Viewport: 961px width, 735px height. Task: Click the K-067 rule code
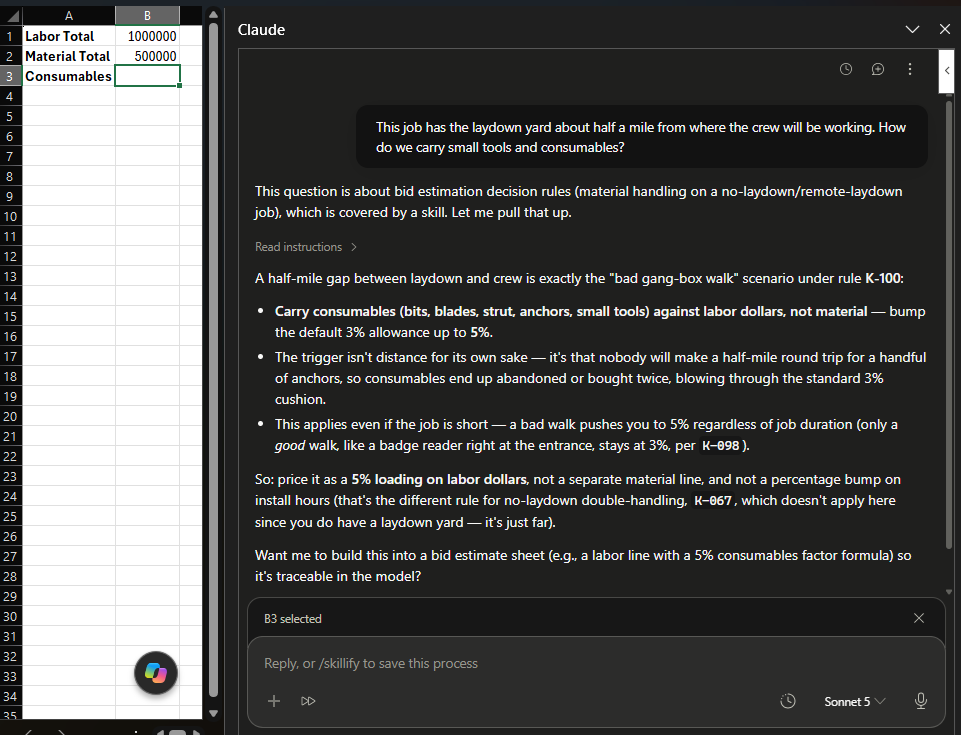pos(713,501)
